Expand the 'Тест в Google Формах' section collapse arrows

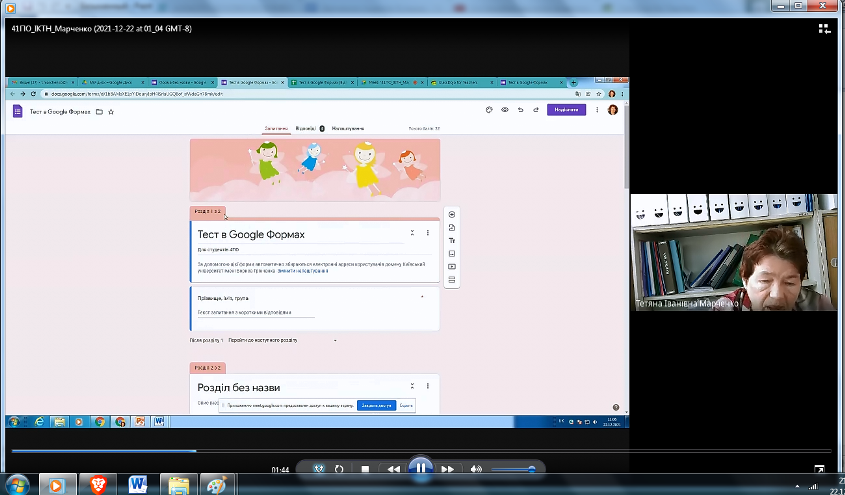(412, 233)
